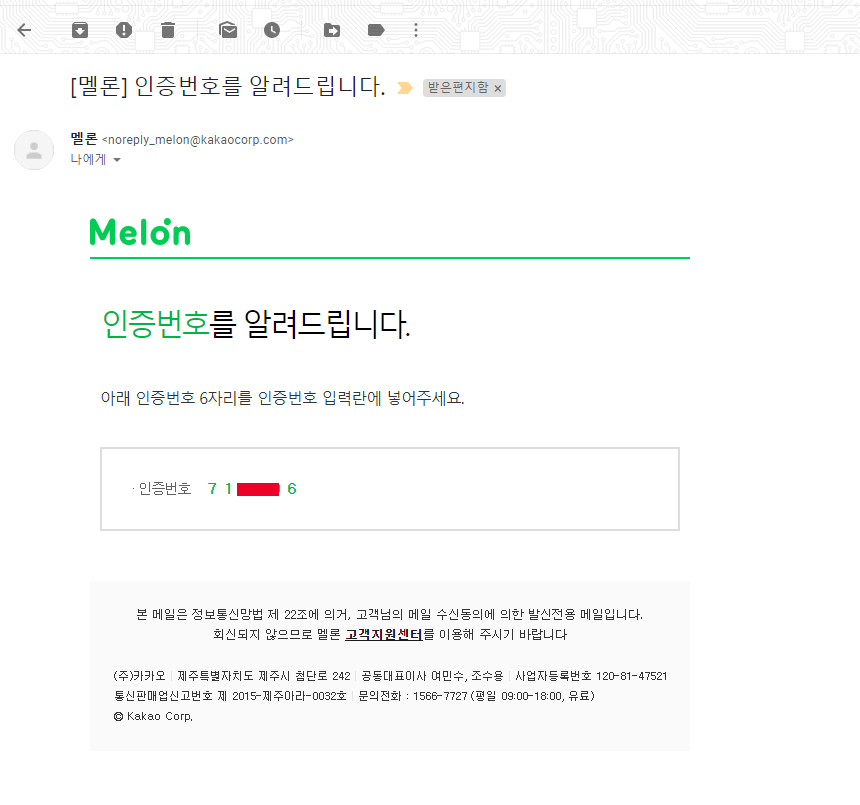Click the 인증번호를 알려드립니다 heading

coord(256,324)
